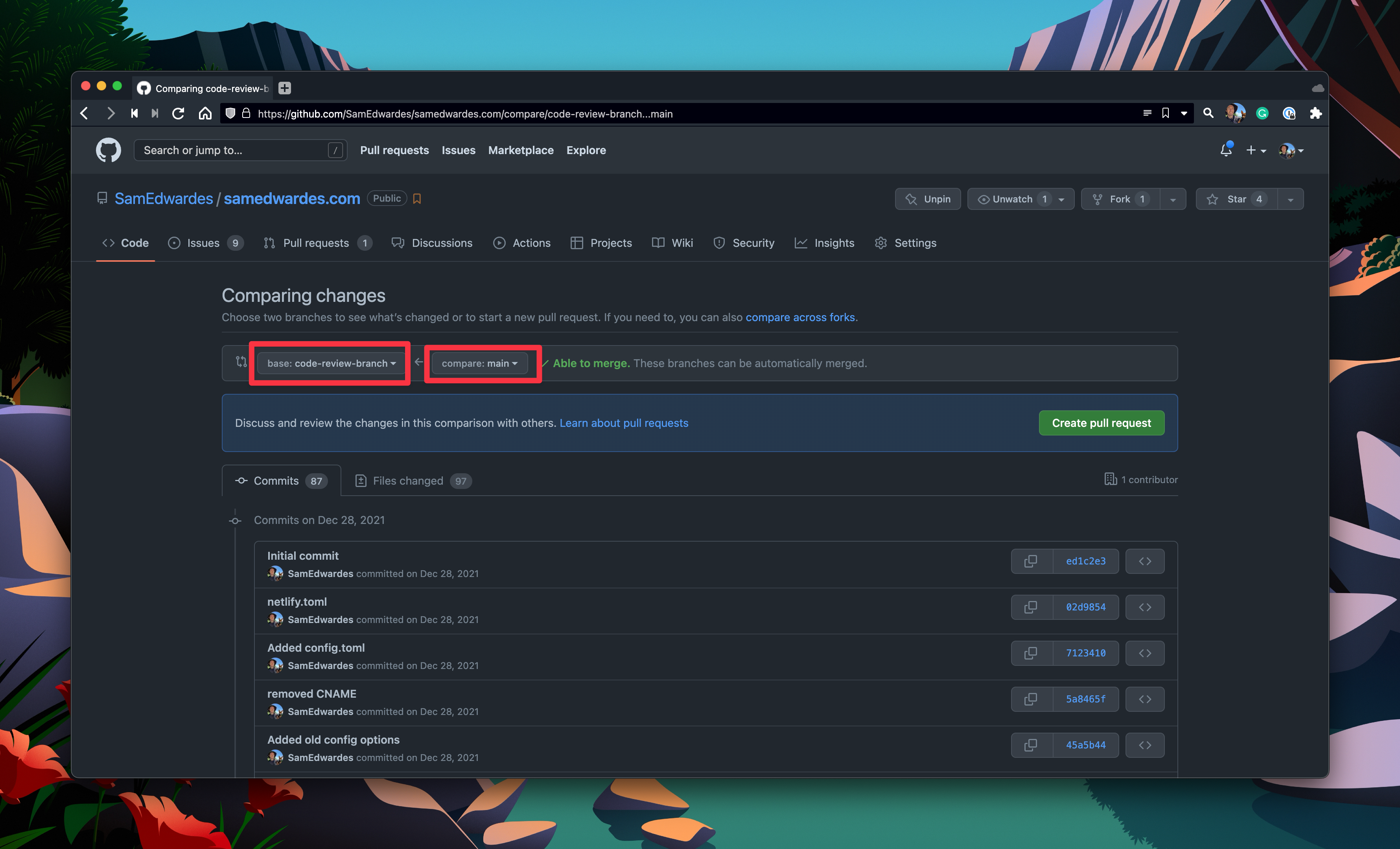Open the repository Settings tab

click(906, 243)
